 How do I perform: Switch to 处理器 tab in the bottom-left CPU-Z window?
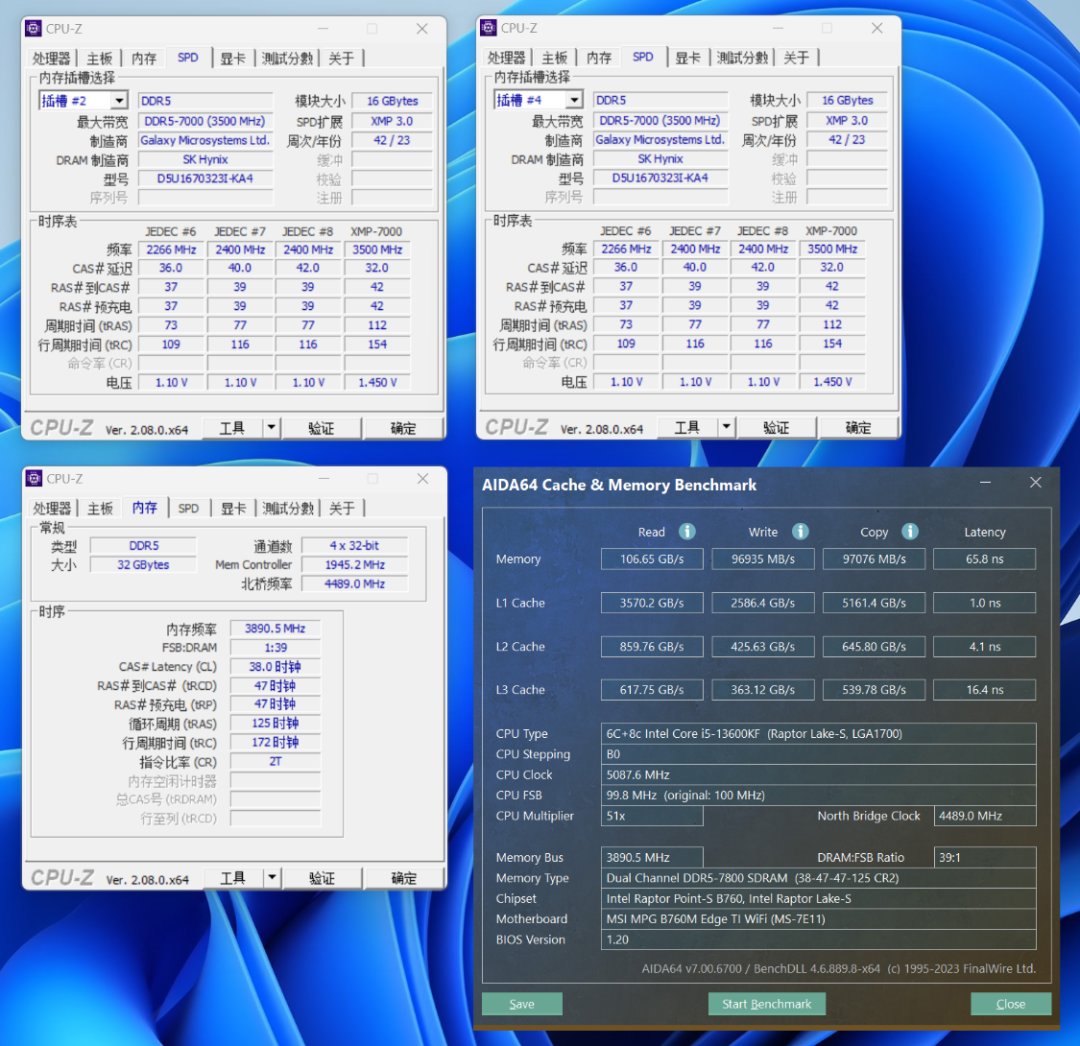52,508
